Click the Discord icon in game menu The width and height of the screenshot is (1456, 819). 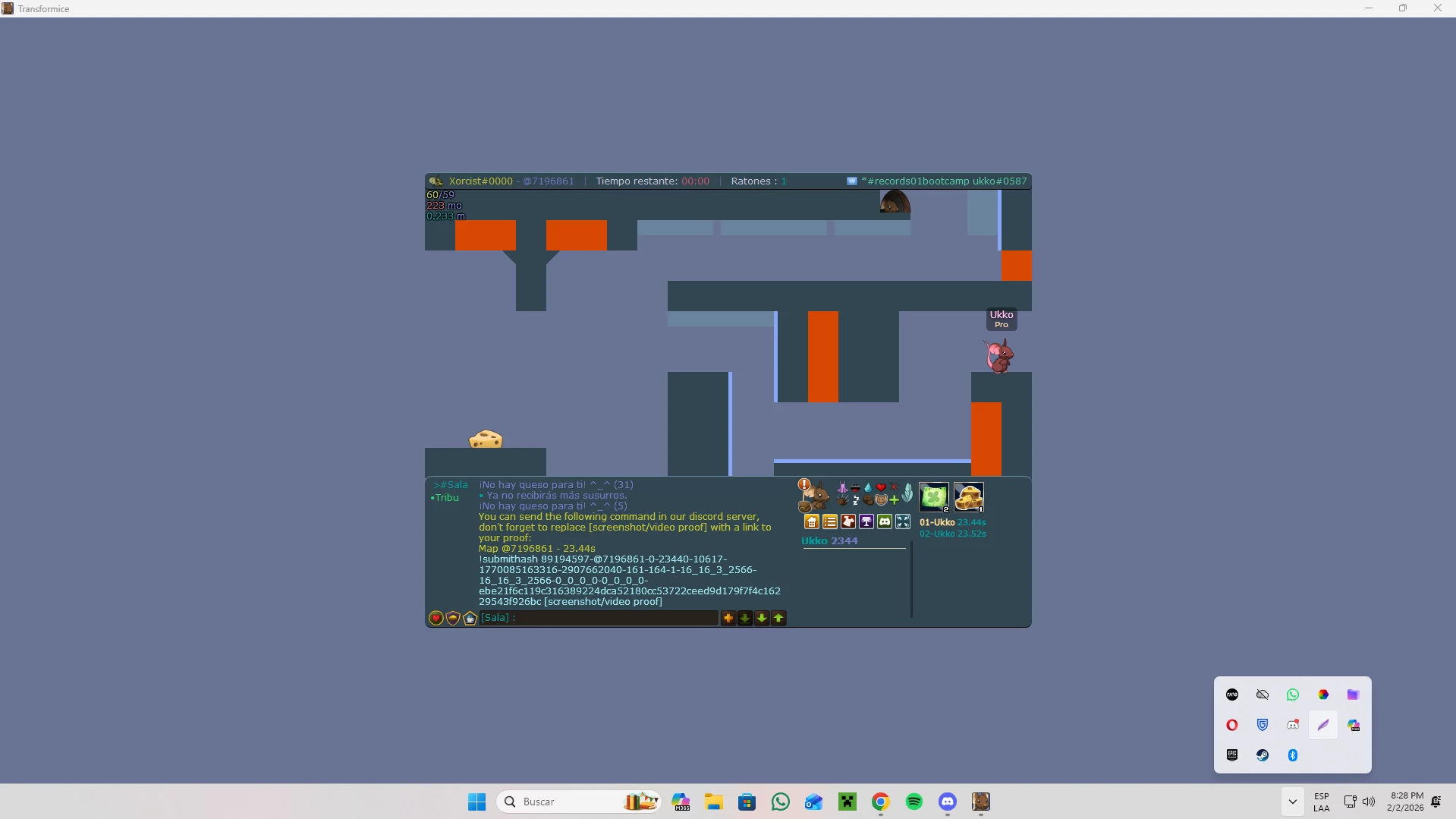885,521
